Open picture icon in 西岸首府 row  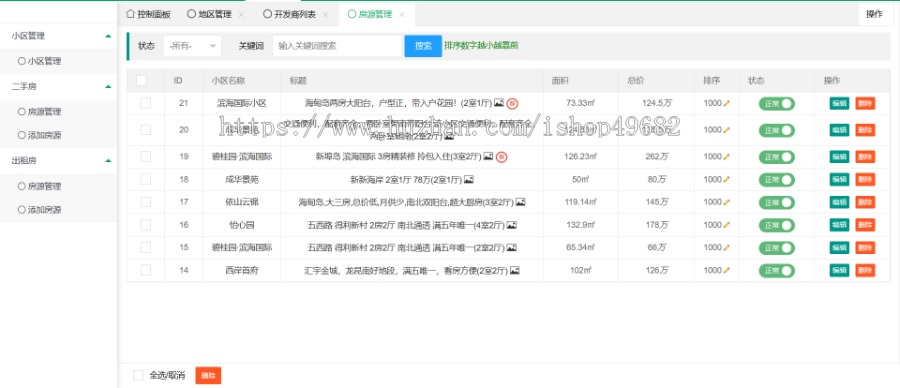[x=515, y=270]
